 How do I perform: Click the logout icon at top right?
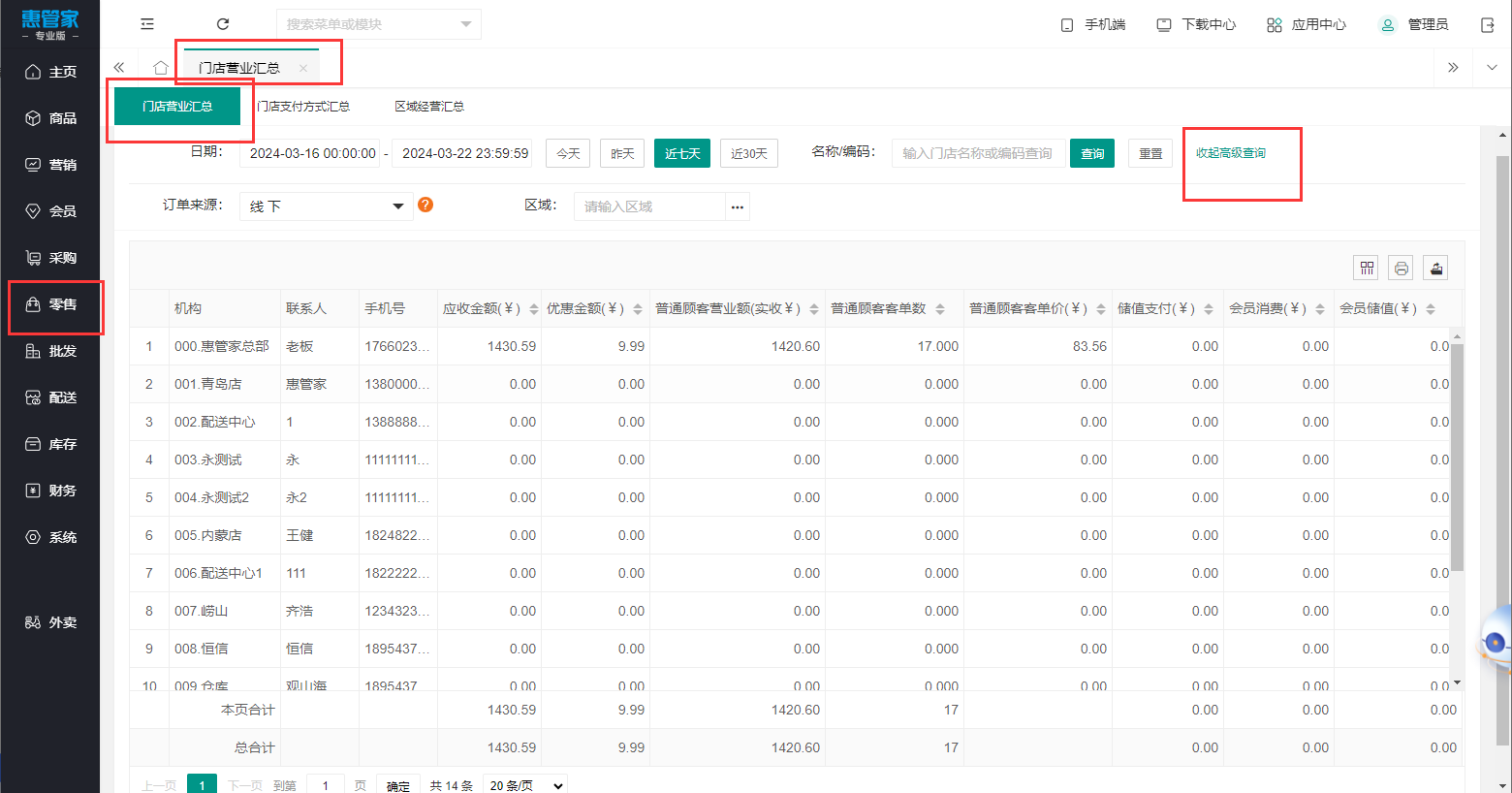click(x=1488, y=25)
